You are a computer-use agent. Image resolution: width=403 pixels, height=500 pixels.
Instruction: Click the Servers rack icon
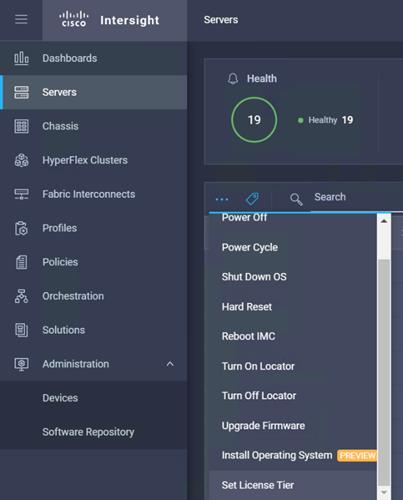point(21,92)
